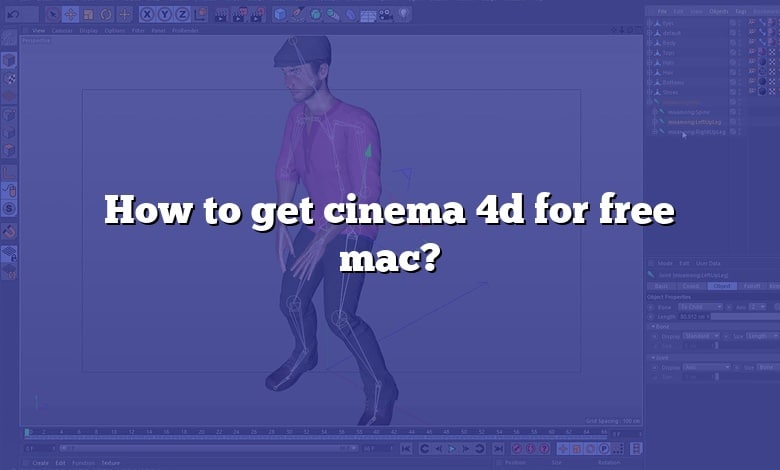The image size is (780, 470).
Task: Select the Body object in the Object Manager
Action: point(669,43)
